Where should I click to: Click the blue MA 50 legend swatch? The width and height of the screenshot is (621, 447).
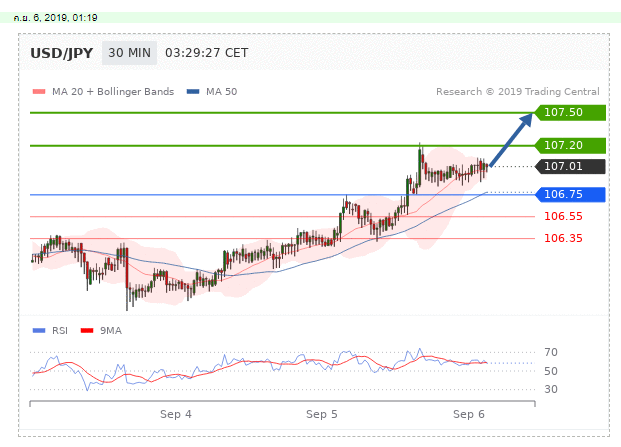coord(193,92)
